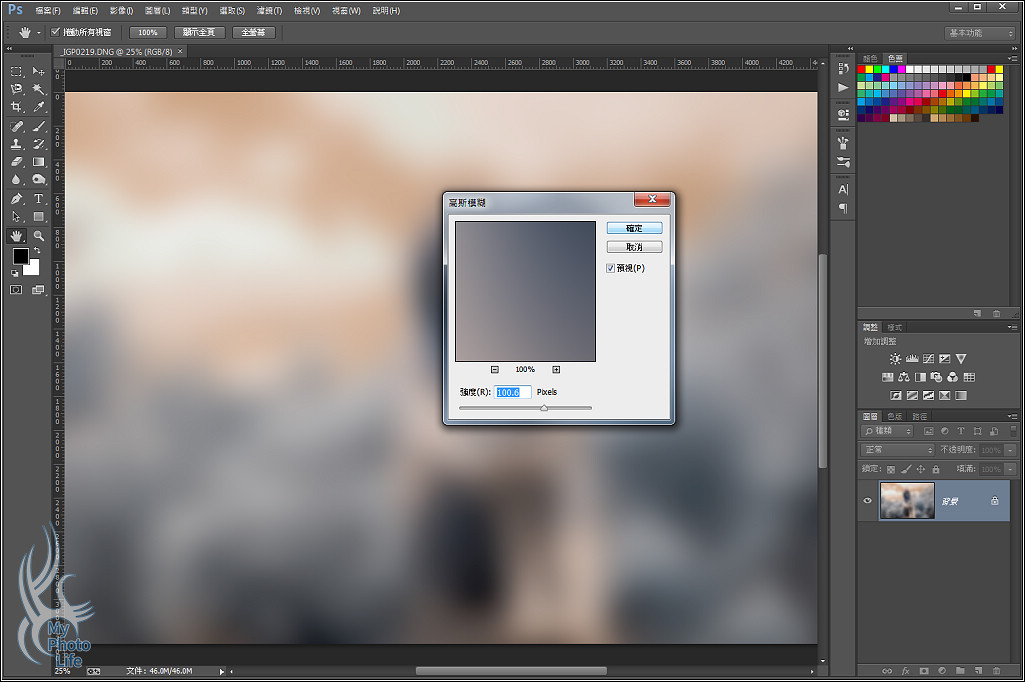1025x682 pixels.
Task: Pick the Pen tool from the toolbox
Action: coord(17,199)
